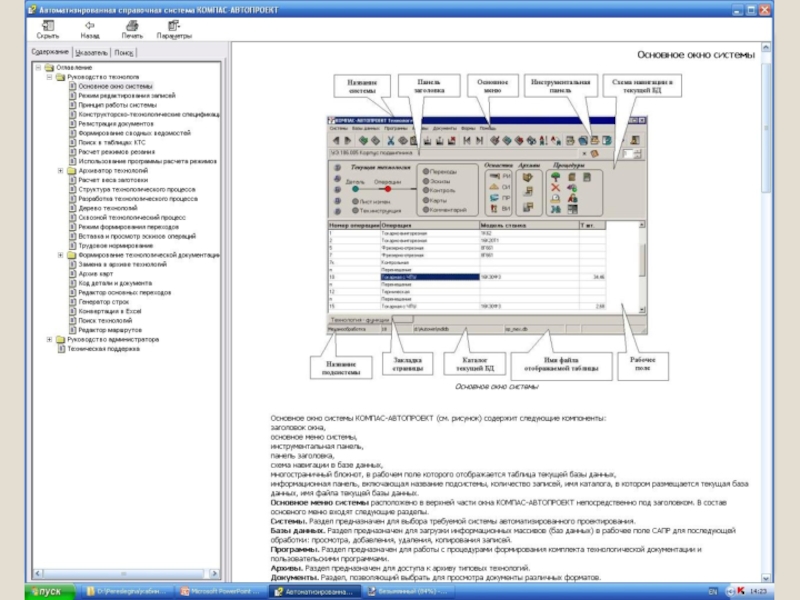Click the Печать printer icon
This screenshot has width=800, height=600.
click(132, 24)
